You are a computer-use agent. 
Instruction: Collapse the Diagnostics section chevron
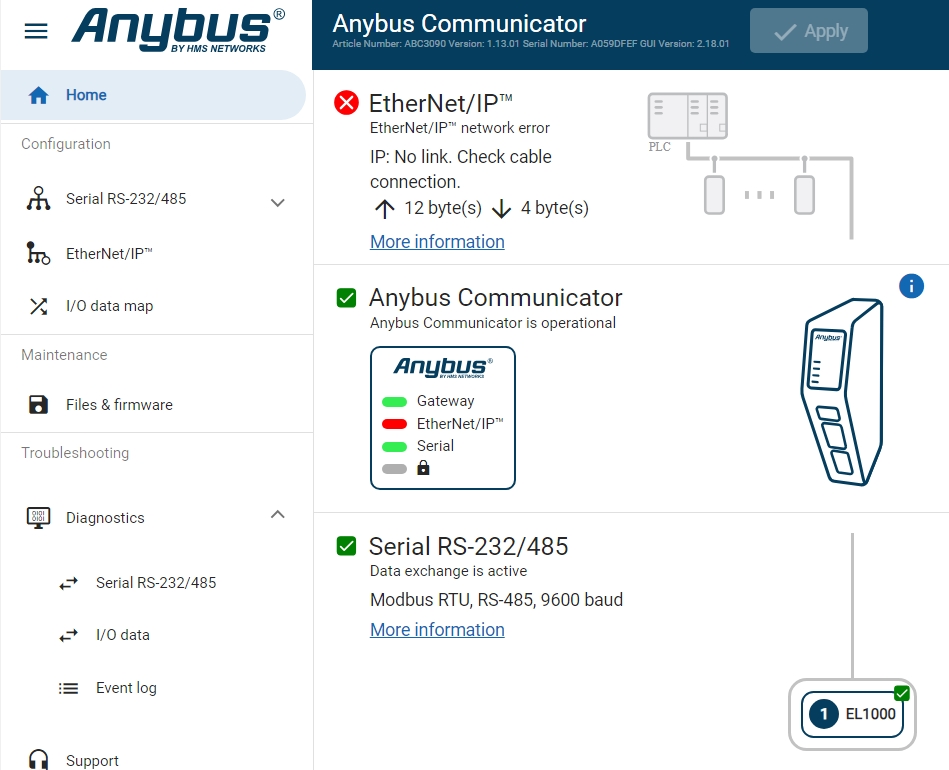pyautogui.click(x=278, y=515)
